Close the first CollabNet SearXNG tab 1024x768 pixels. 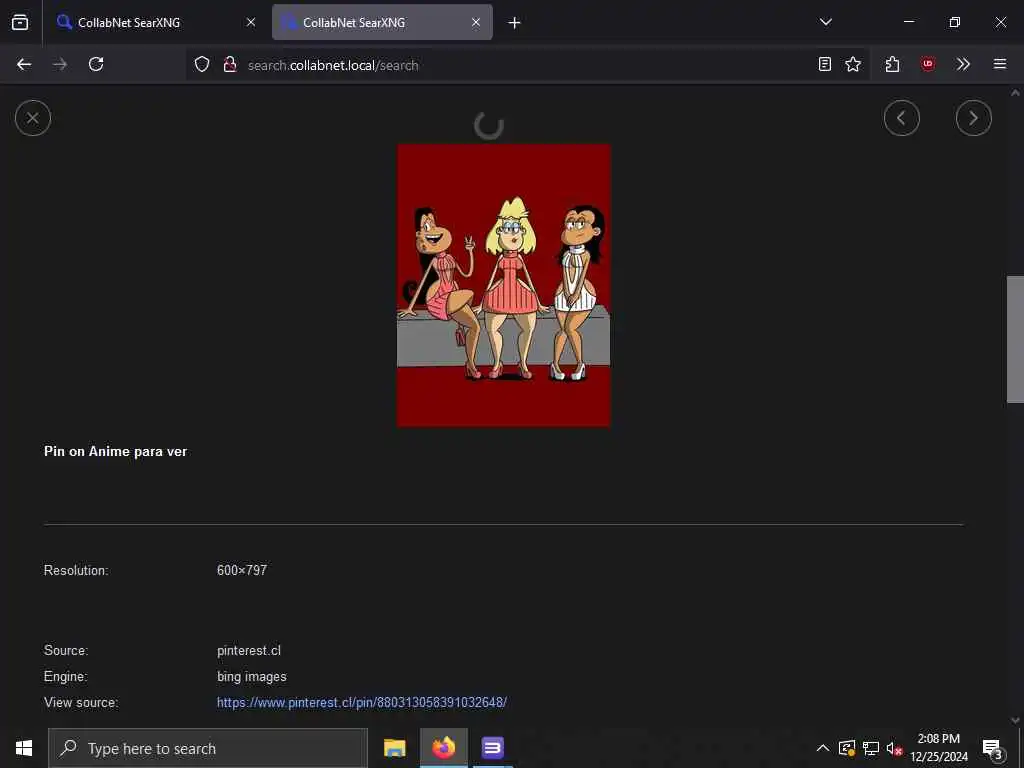pos(251,22)
